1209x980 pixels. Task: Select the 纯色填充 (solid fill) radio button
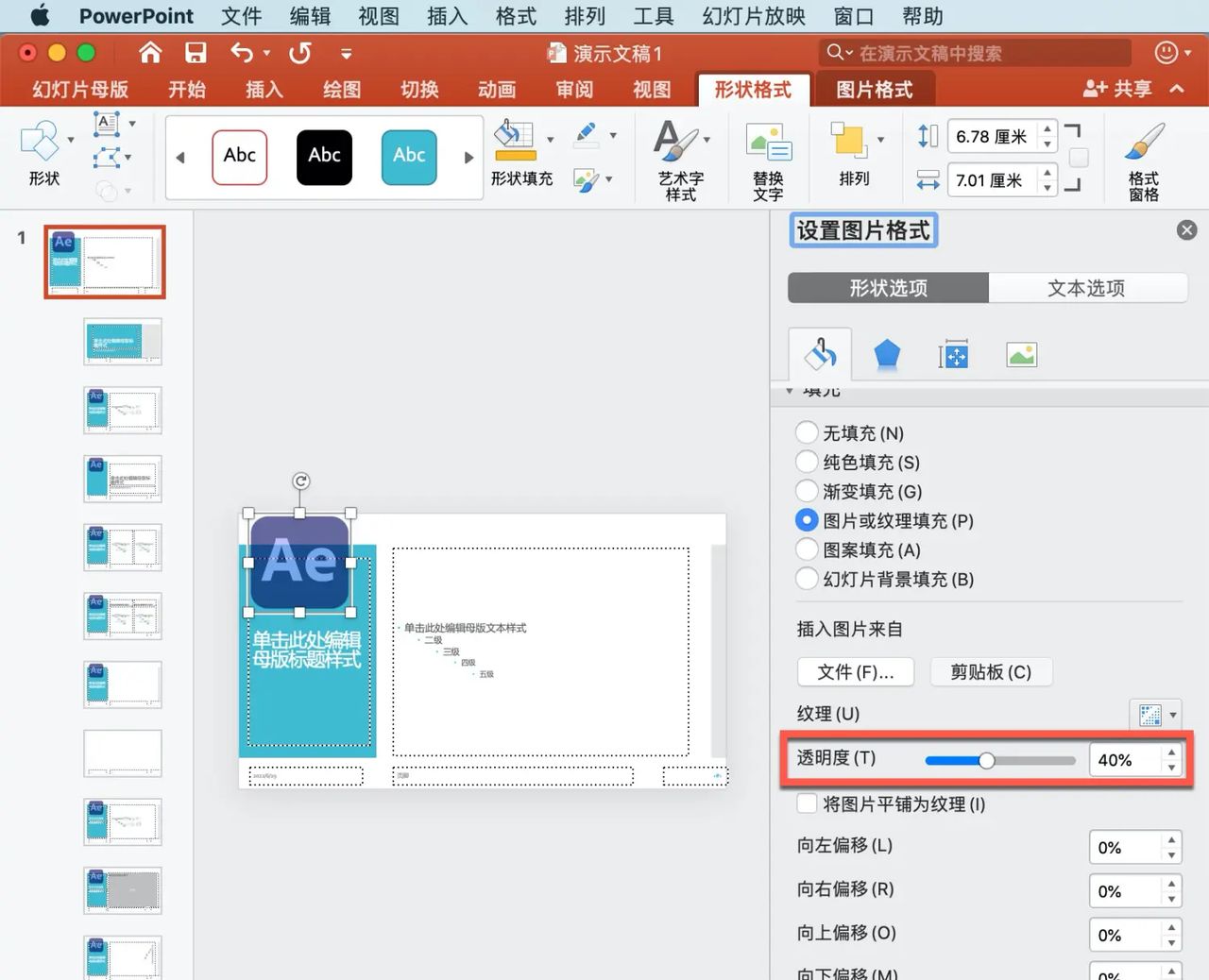[x=807, y=462]
